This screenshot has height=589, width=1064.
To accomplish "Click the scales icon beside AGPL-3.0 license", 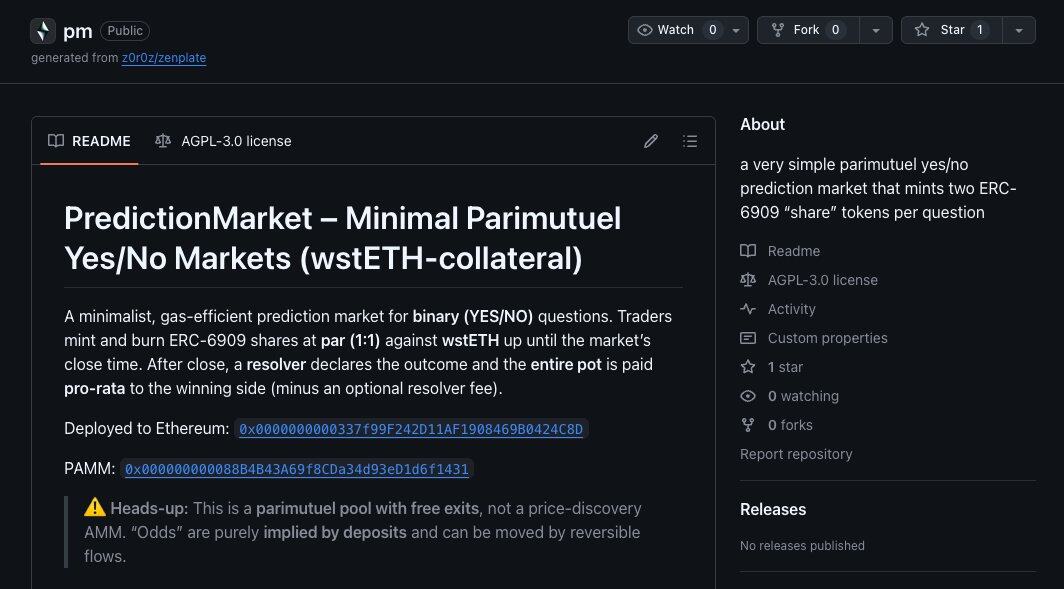I will click(748, 280).
